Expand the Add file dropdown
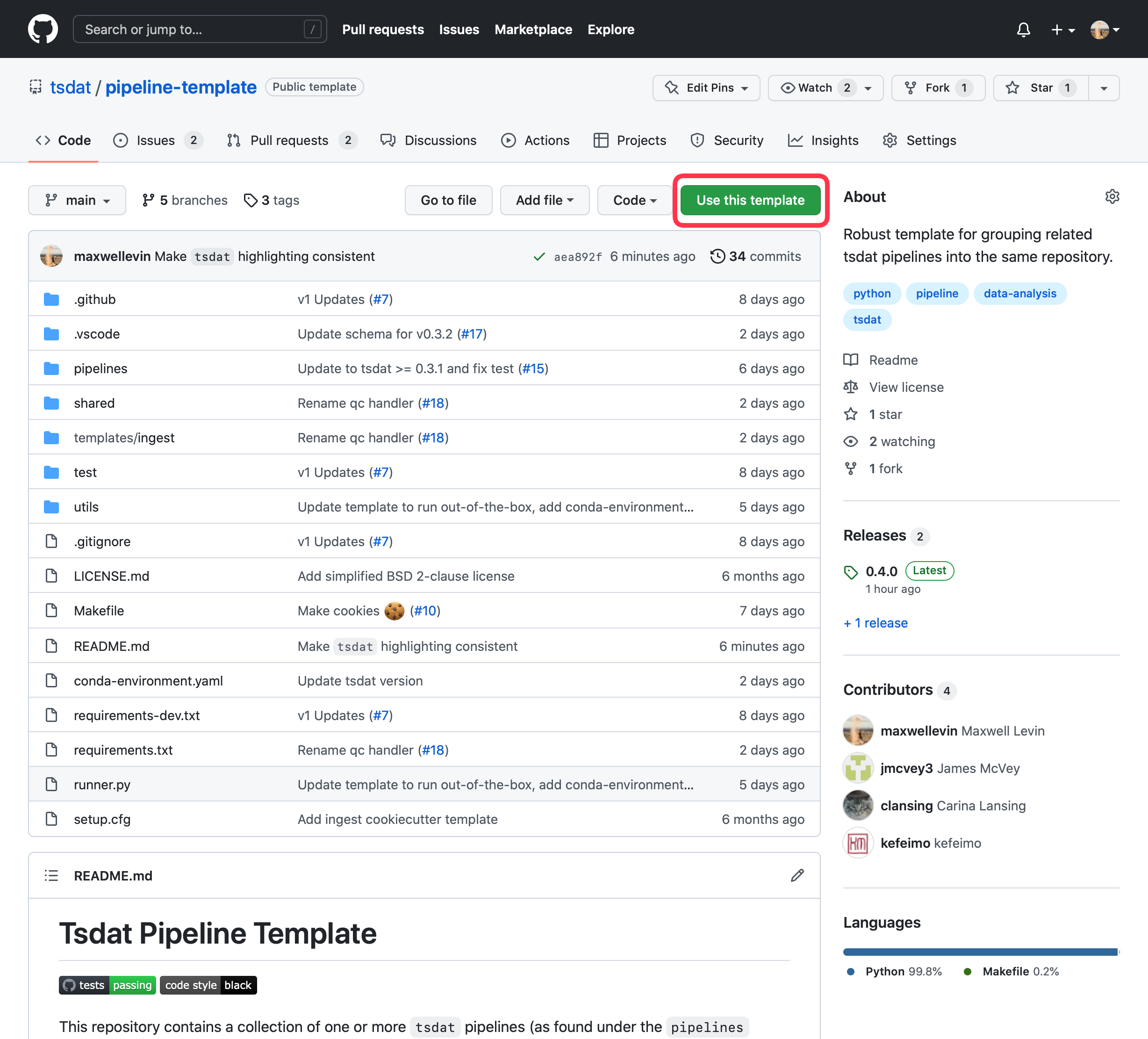 click(545, 200)
